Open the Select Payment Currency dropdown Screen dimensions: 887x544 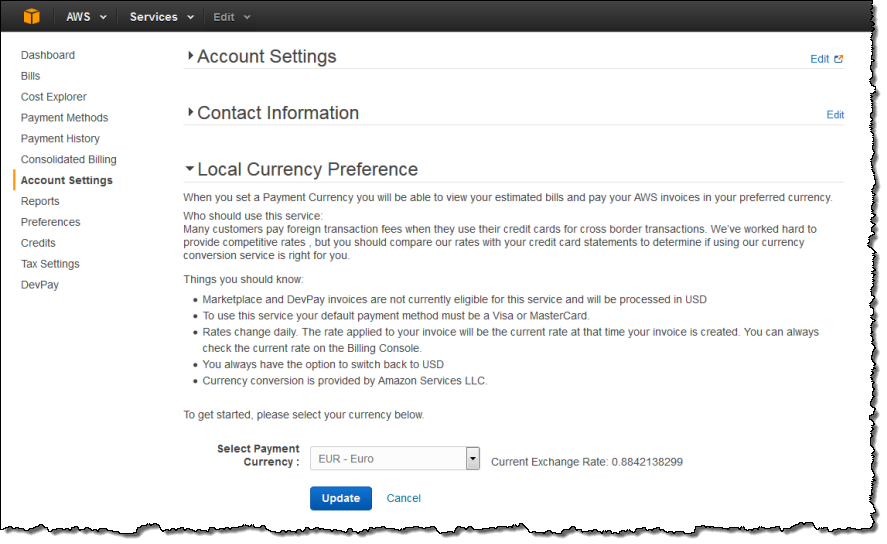[473, 459]
